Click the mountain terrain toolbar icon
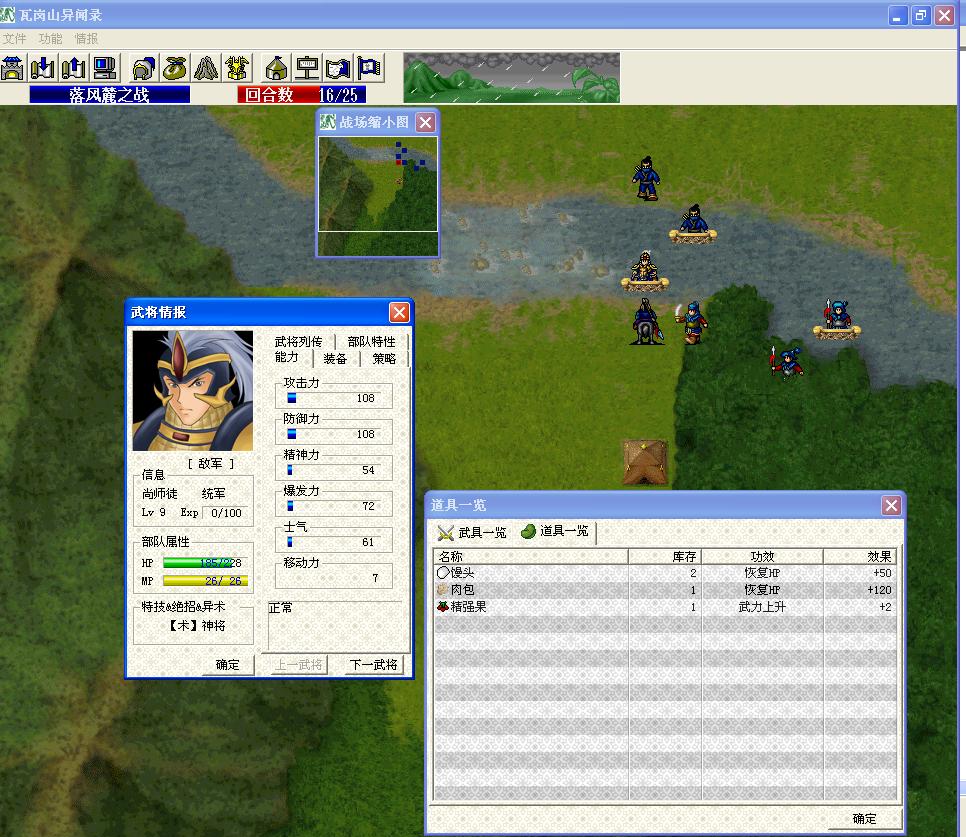The height and width of the screenshot is (837, 966). pos(206,68)
